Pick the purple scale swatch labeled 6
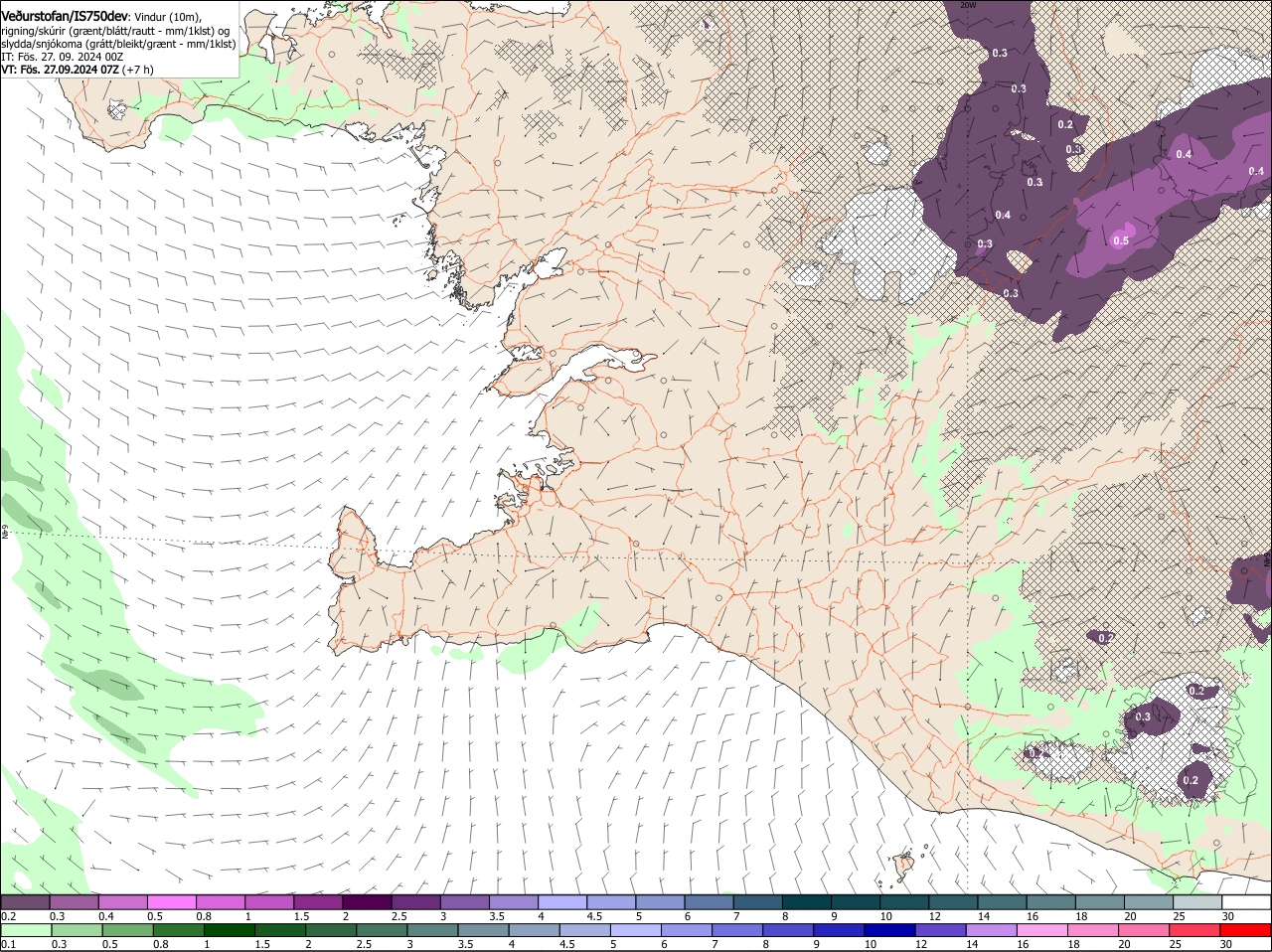The width and height of the screenshot is (1272, 952). click(710, 902)
